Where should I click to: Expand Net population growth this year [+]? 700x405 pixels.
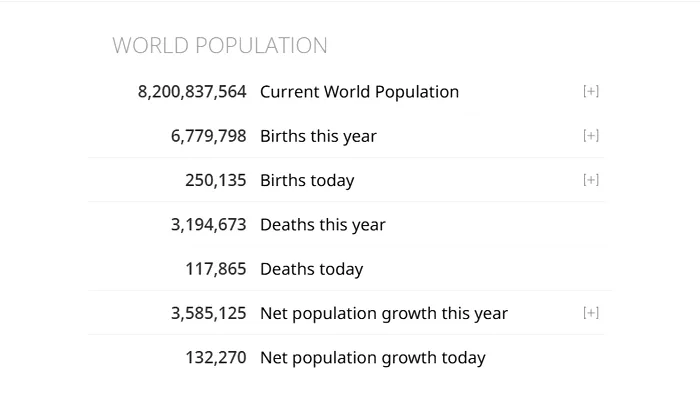pyautogui.click(x=591, y=313)
